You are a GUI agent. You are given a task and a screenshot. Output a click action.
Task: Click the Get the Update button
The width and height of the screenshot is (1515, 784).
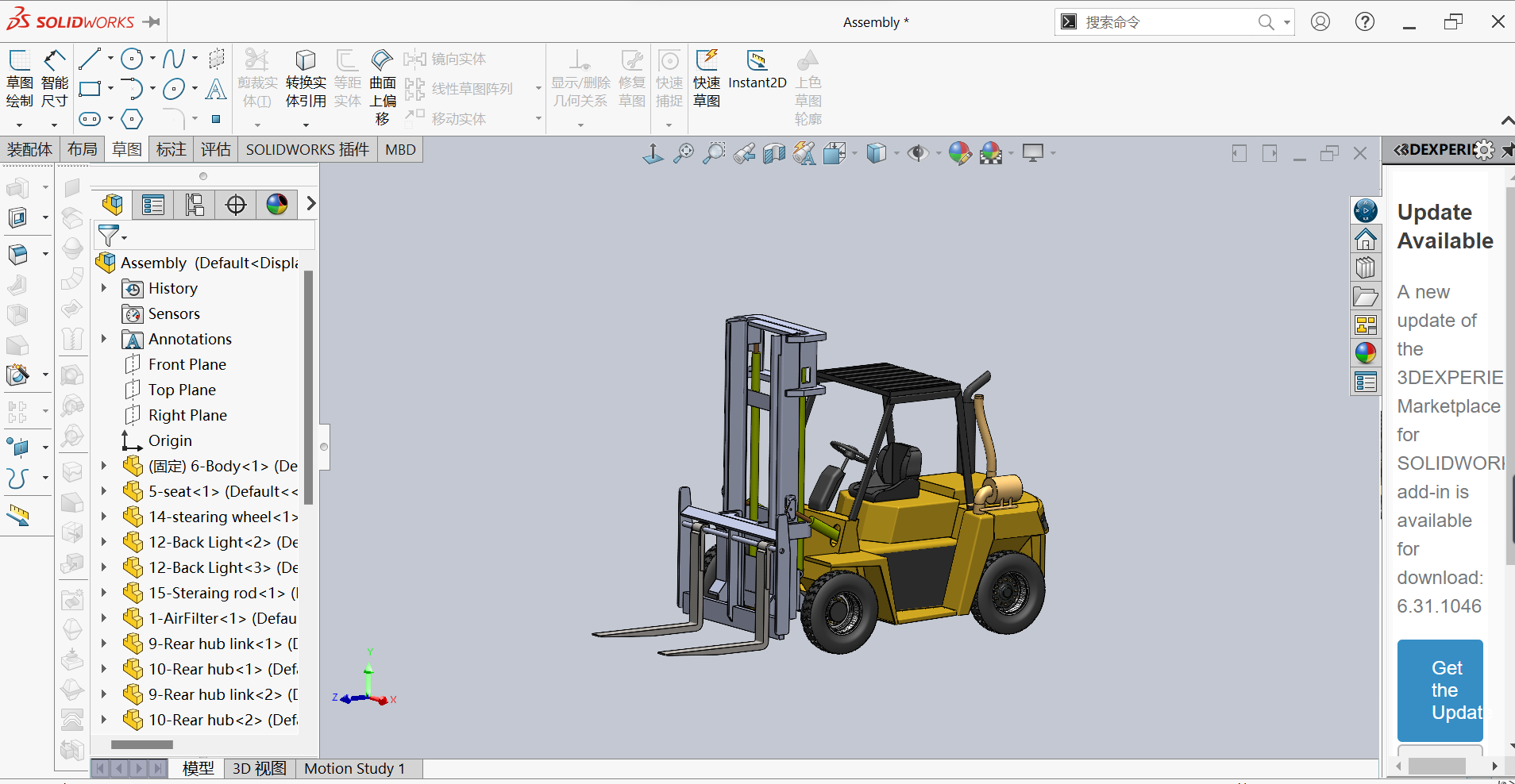(1440, 690)
